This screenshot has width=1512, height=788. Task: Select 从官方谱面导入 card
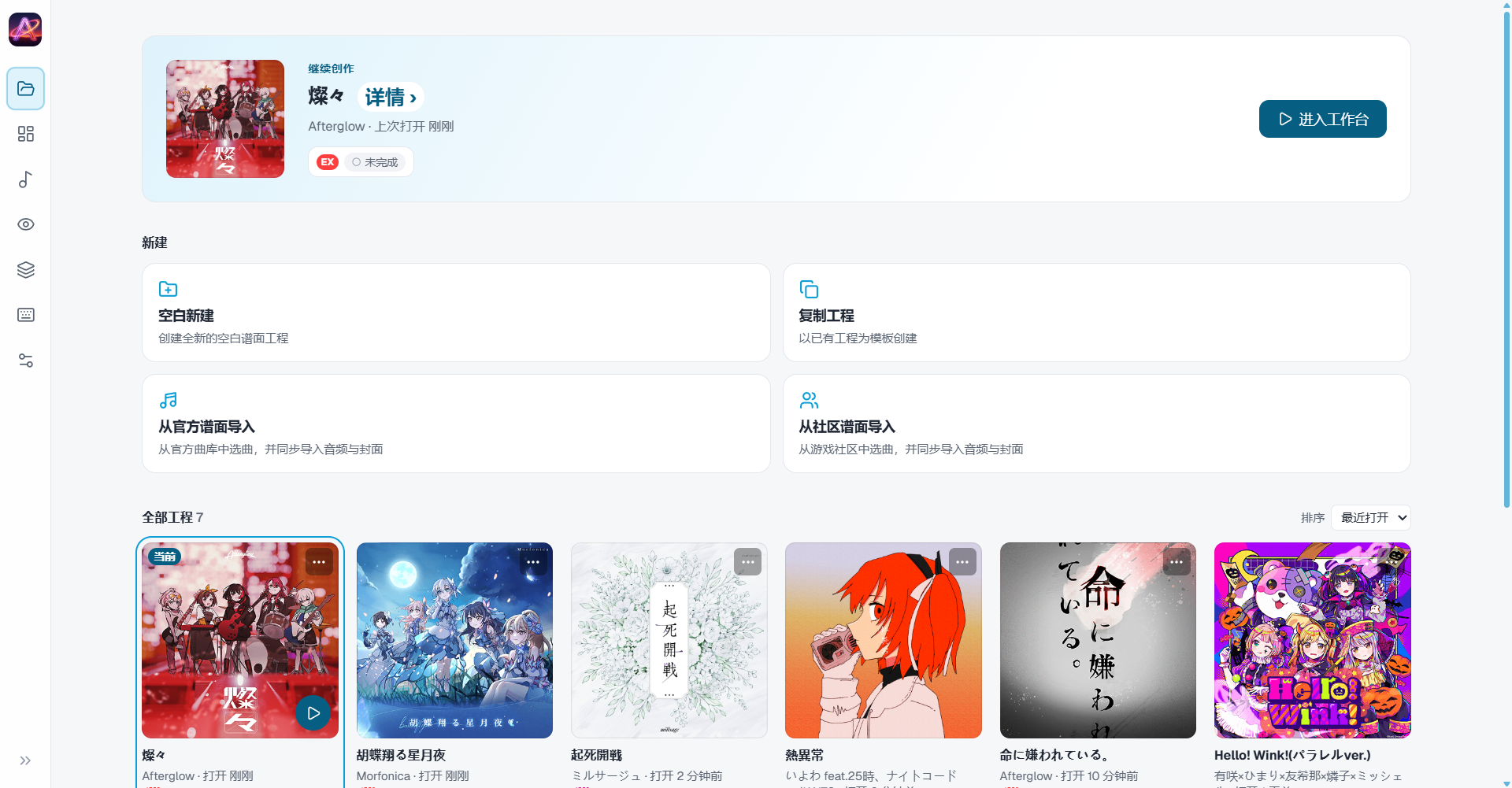tap(456, 424)
